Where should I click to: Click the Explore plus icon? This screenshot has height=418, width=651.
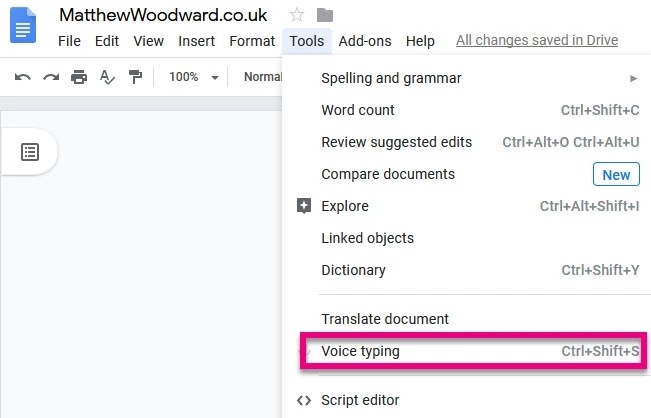(x=304, y=206)
